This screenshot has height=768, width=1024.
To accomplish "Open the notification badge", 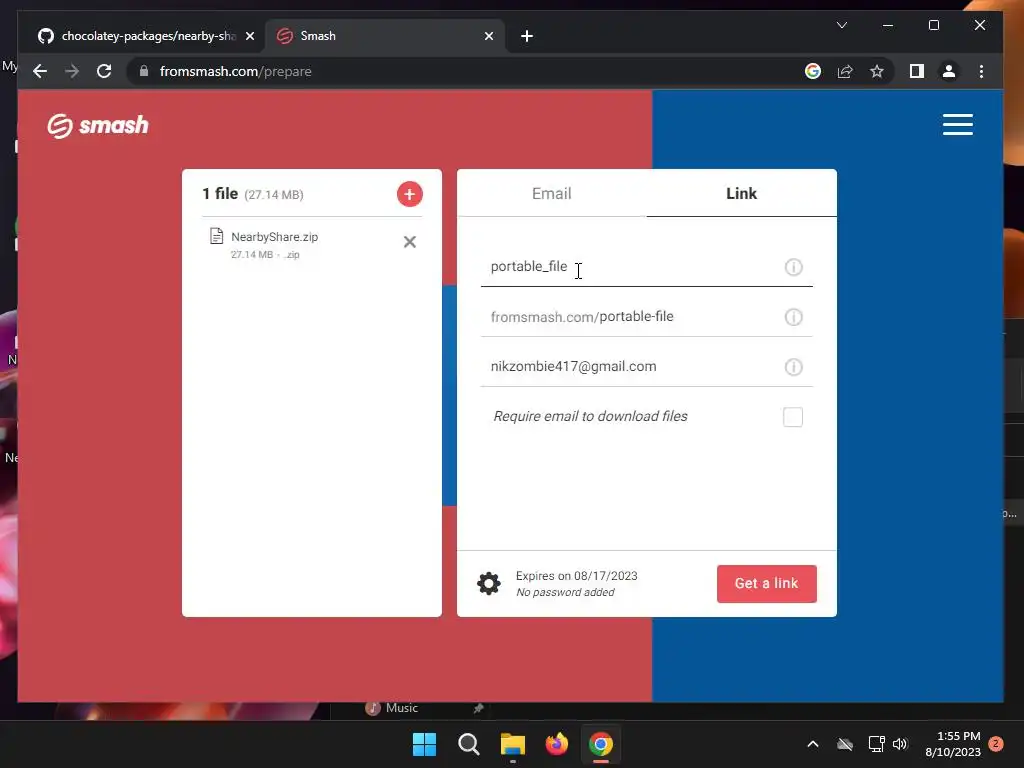I will click(995, 743).
